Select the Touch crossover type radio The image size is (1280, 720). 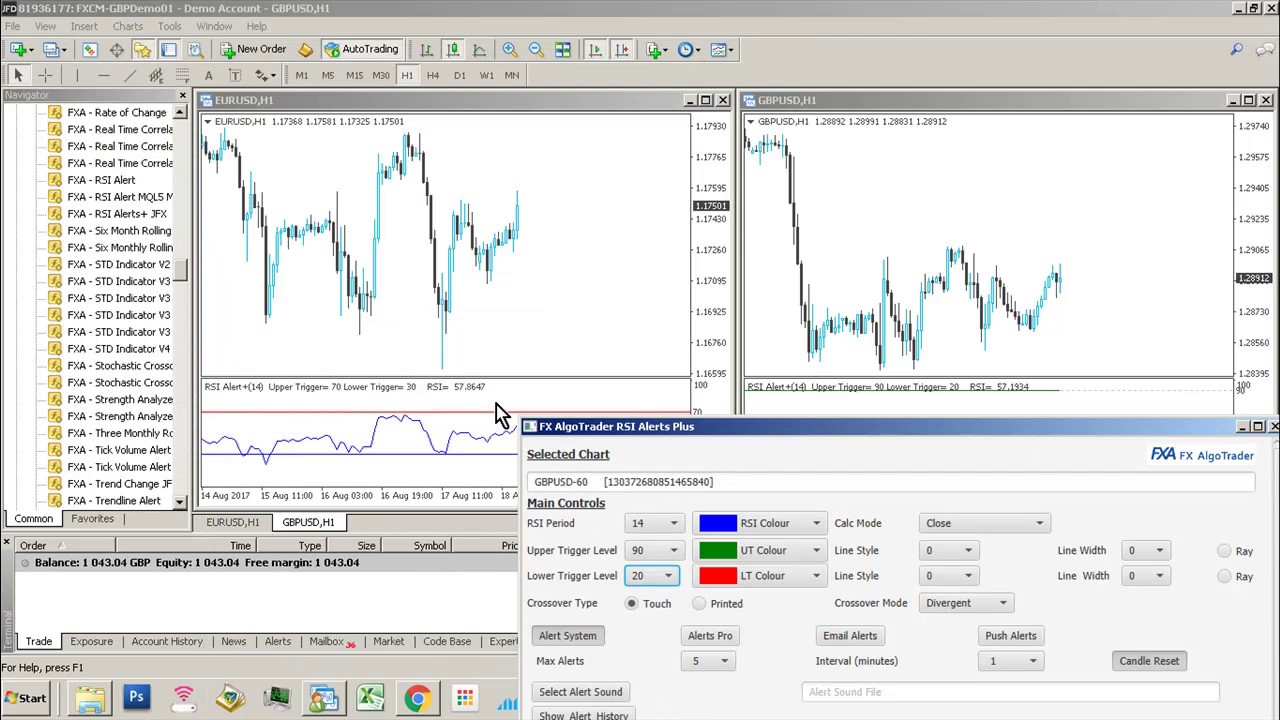631,603
